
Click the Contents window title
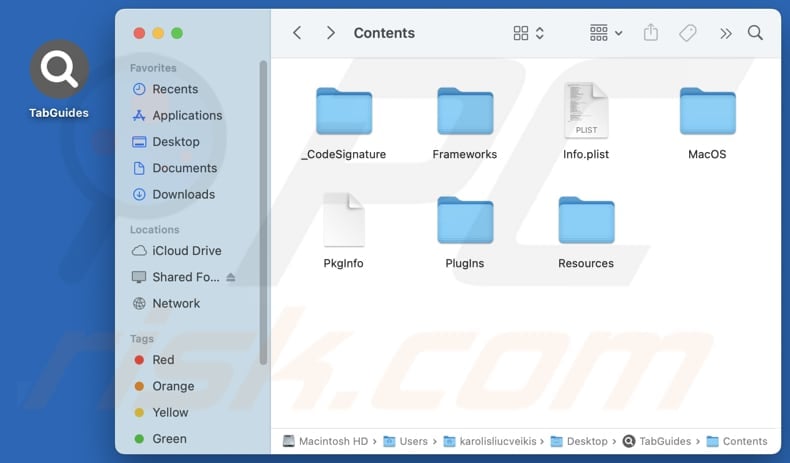point(384,33)
